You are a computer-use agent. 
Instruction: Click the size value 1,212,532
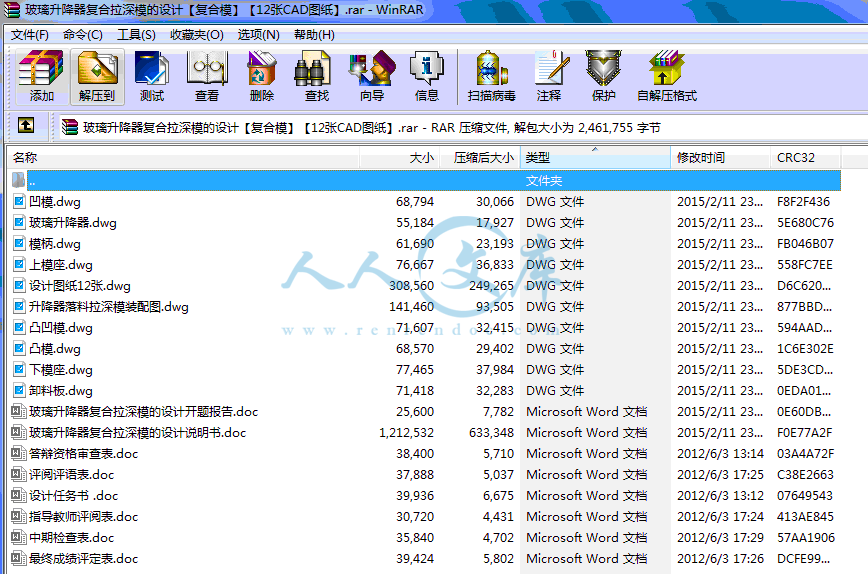pos(406,433)
